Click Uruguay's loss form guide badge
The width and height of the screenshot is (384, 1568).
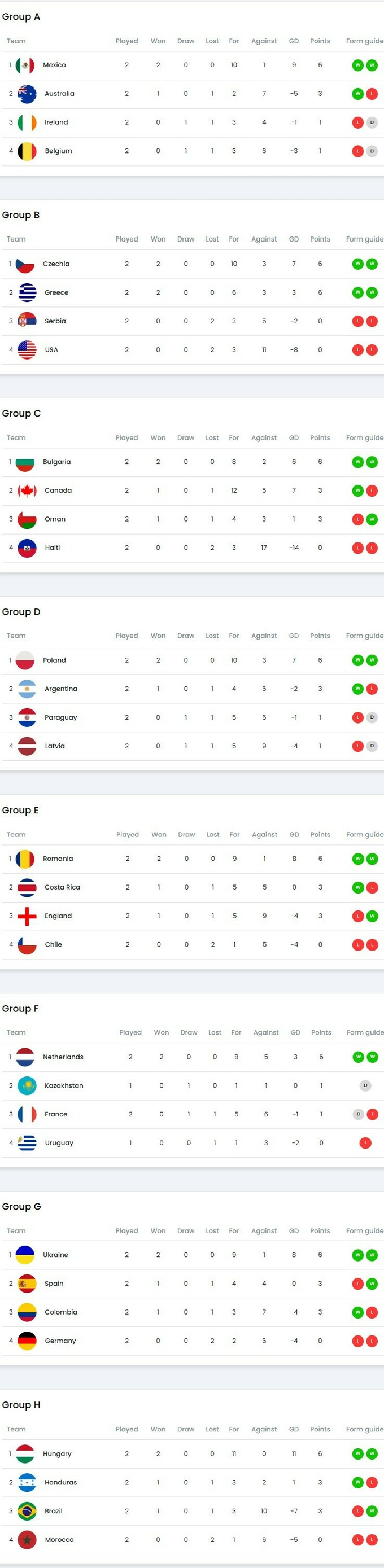(365, 1143)
